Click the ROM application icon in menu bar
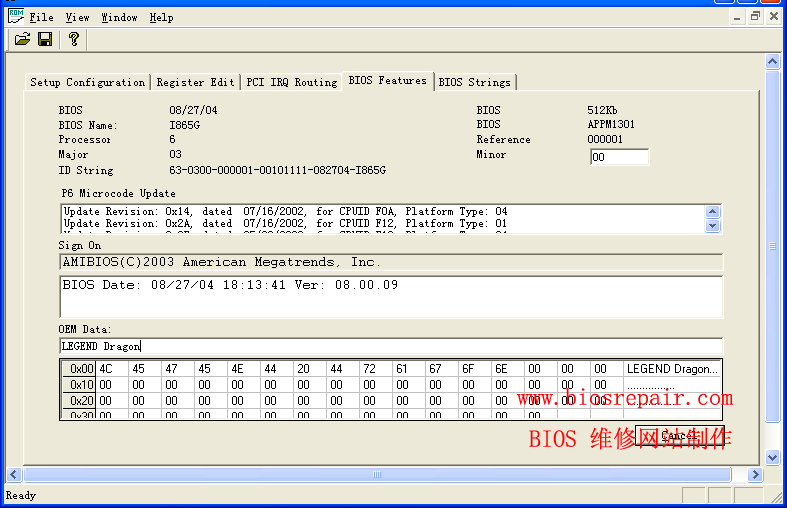Image resolution: width=787 pixels, height=508 pixels. click(x=16, y=16)
